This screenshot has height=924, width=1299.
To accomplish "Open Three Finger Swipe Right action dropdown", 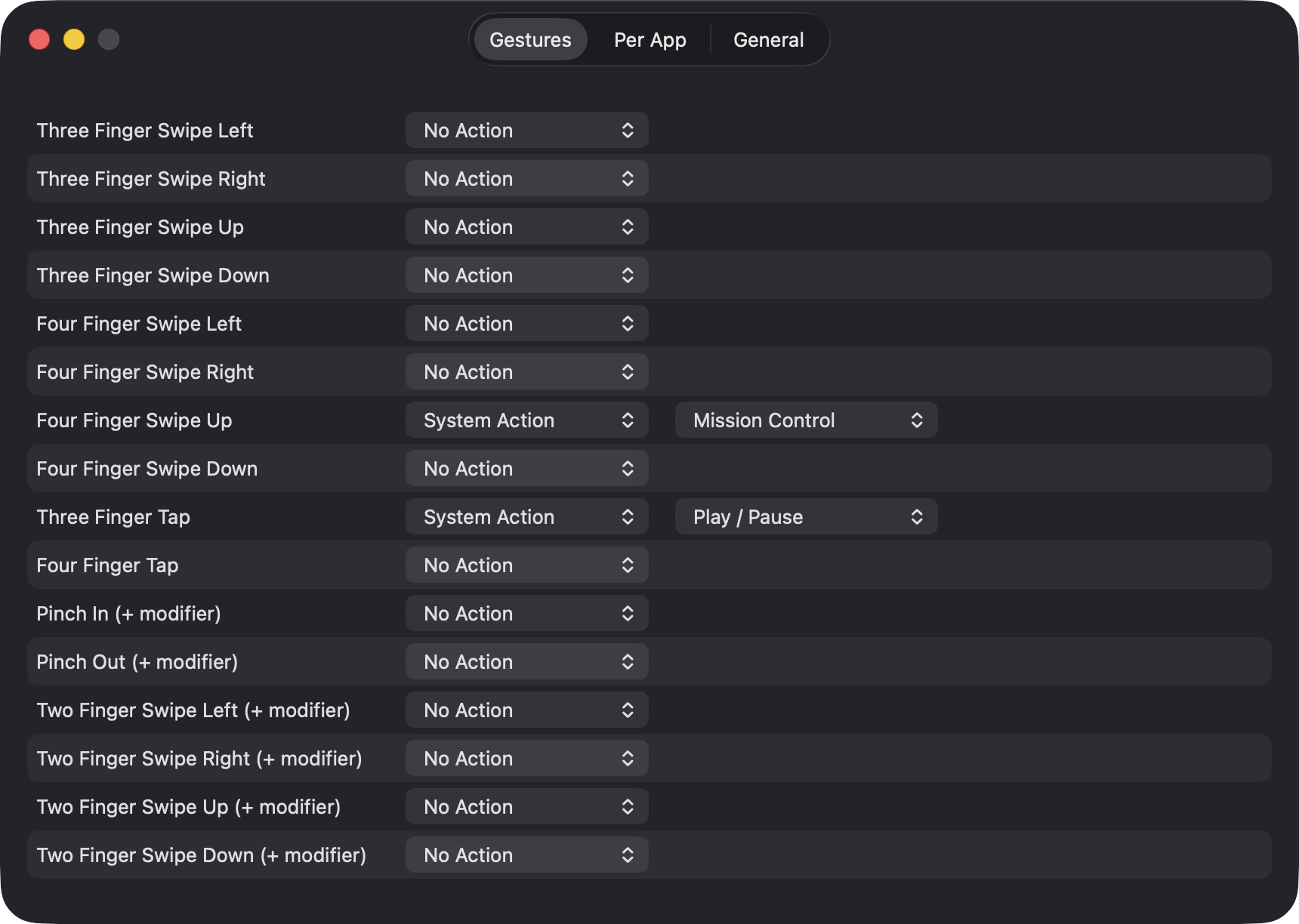I will click(527, 179).
